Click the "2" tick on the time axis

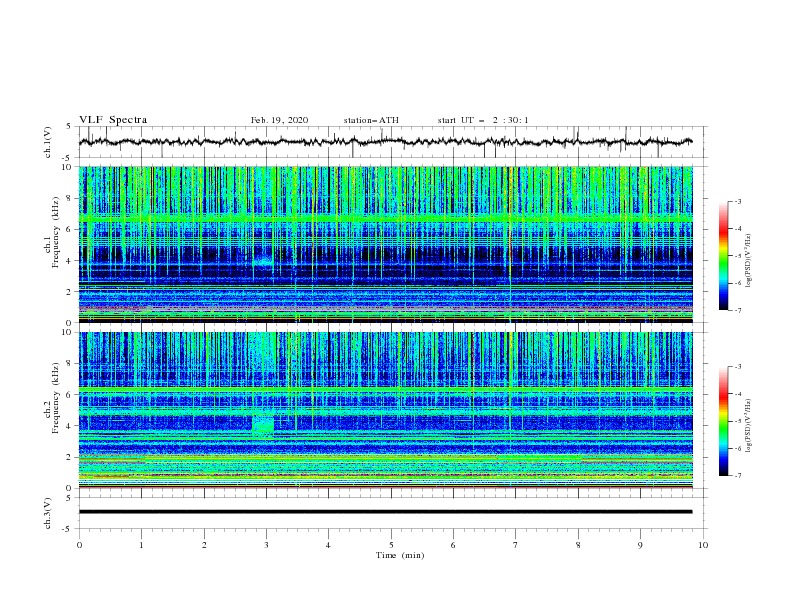coord(204,545)
